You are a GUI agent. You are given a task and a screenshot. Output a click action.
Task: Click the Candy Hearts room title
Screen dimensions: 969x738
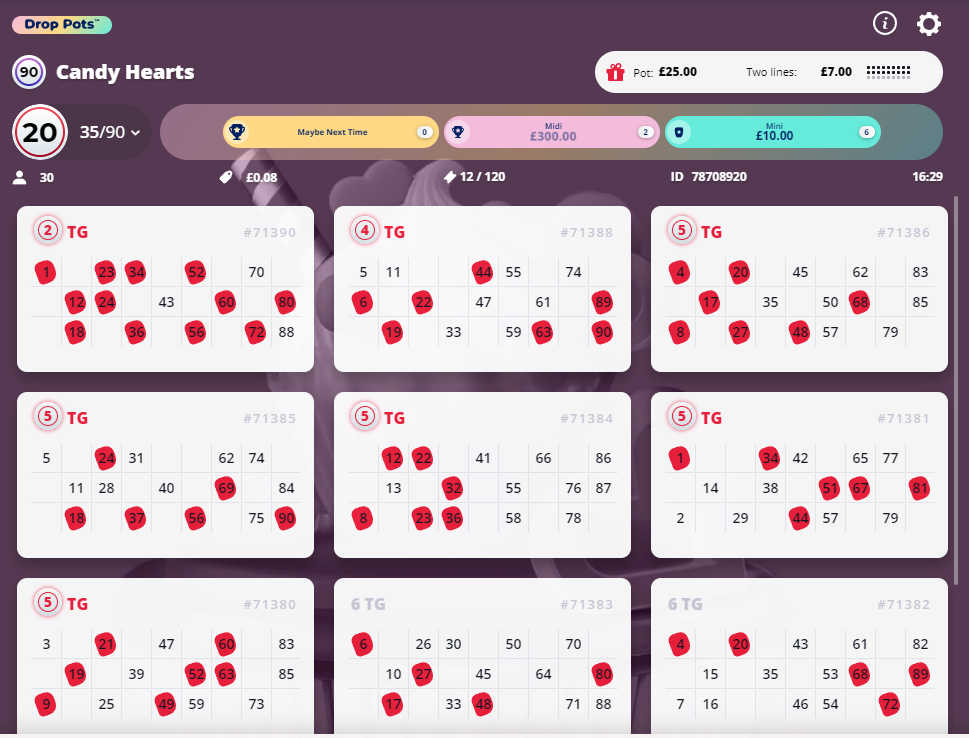pyautogui.click(x=125, y=72)
